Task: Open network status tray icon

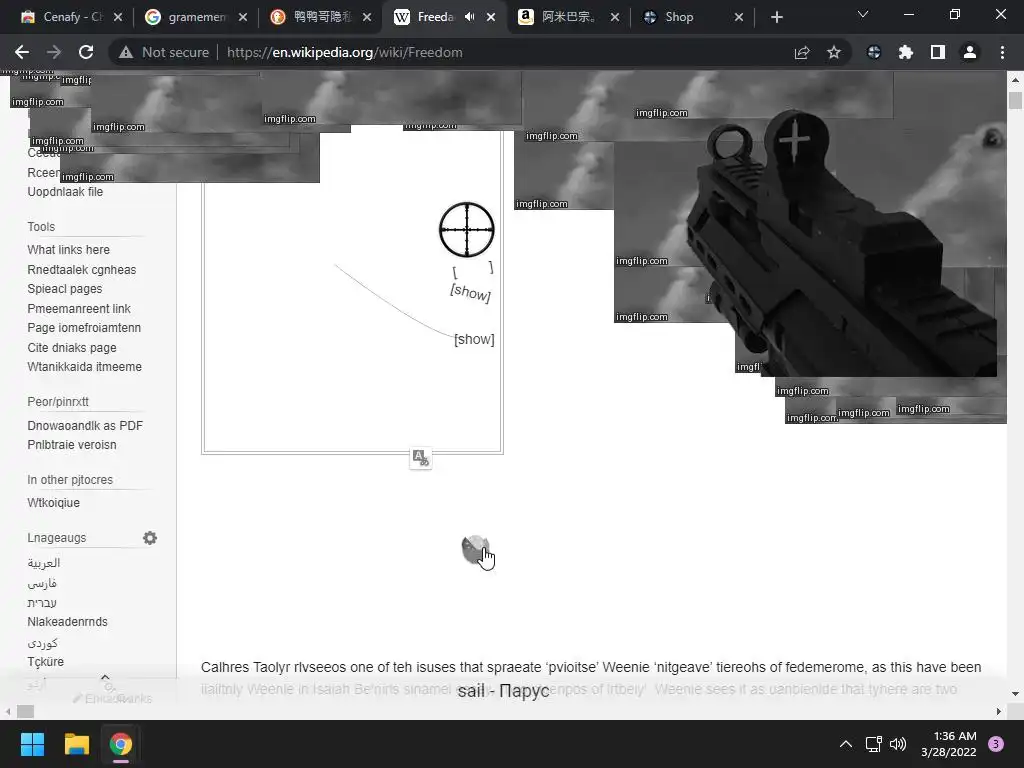Action: 873,744
